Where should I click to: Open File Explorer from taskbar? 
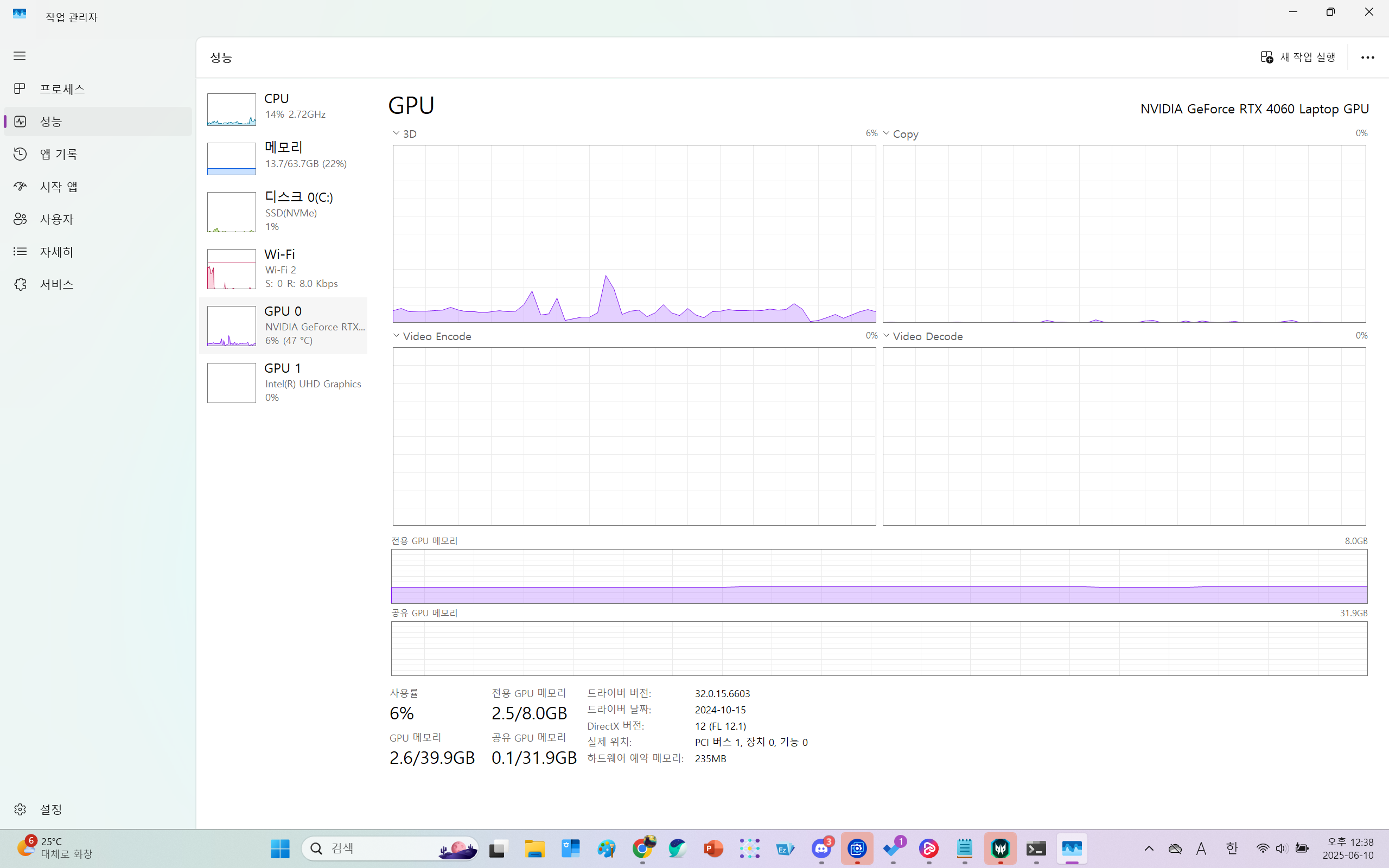tap(534, 848)
